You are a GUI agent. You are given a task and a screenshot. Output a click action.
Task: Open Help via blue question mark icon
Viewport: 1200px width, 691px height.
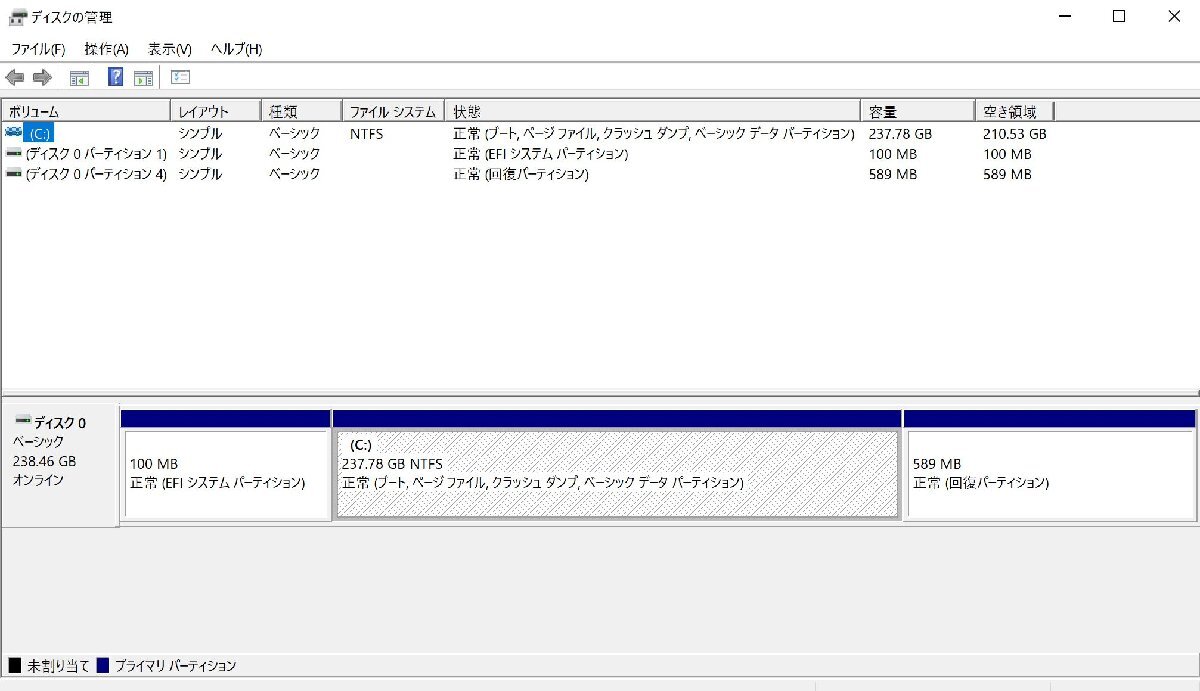coord(116,77)
